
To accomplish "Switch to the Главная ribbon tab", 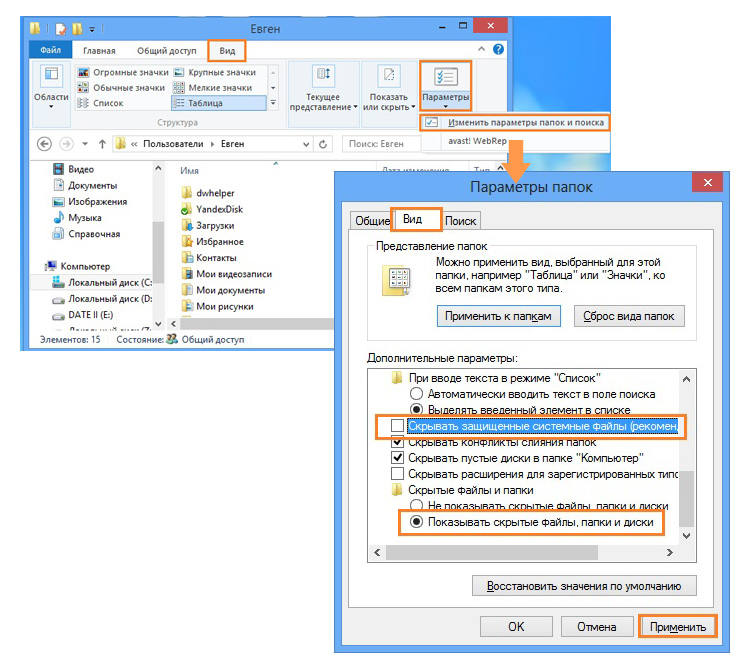I will (x=99, y=50).
